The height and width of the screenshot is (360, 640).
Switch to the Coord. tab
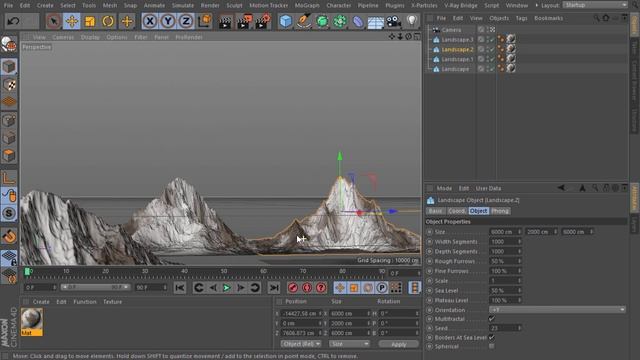pos(456,211)
